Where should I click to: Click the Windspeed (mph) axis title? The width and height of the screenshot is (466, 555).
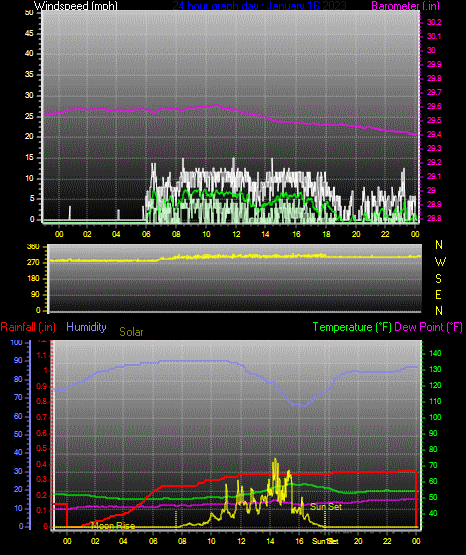[x=76, y=5]
